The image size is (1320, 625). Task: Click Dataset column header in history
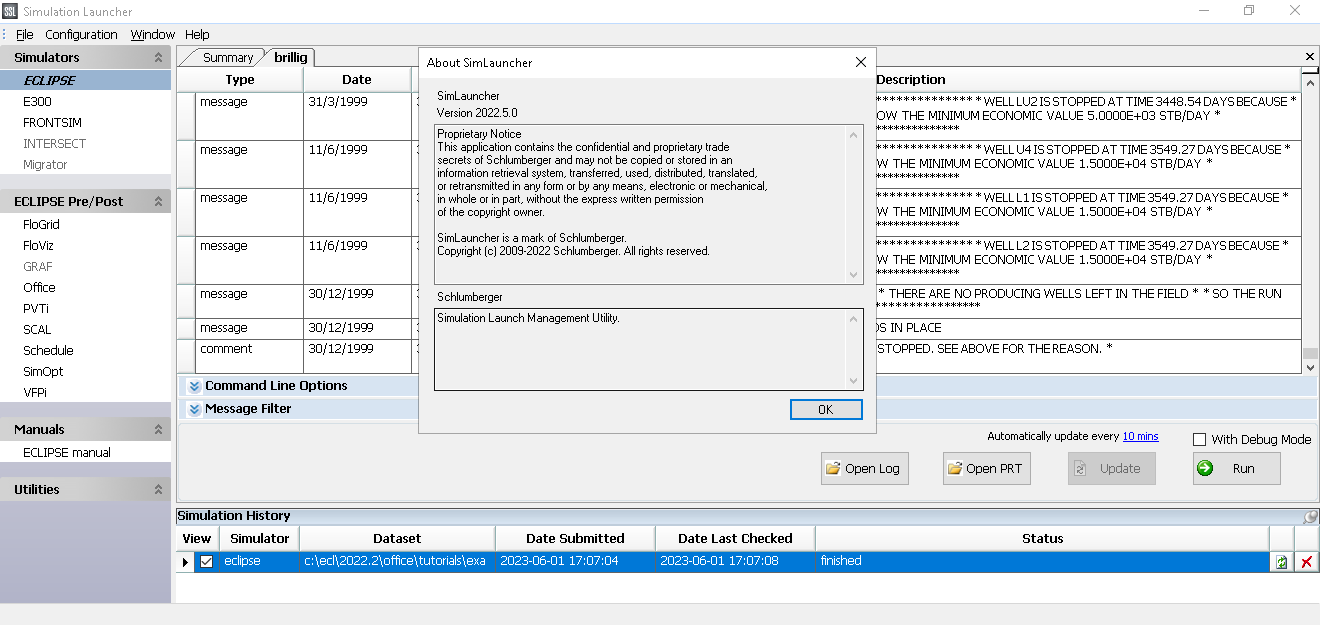397,538
